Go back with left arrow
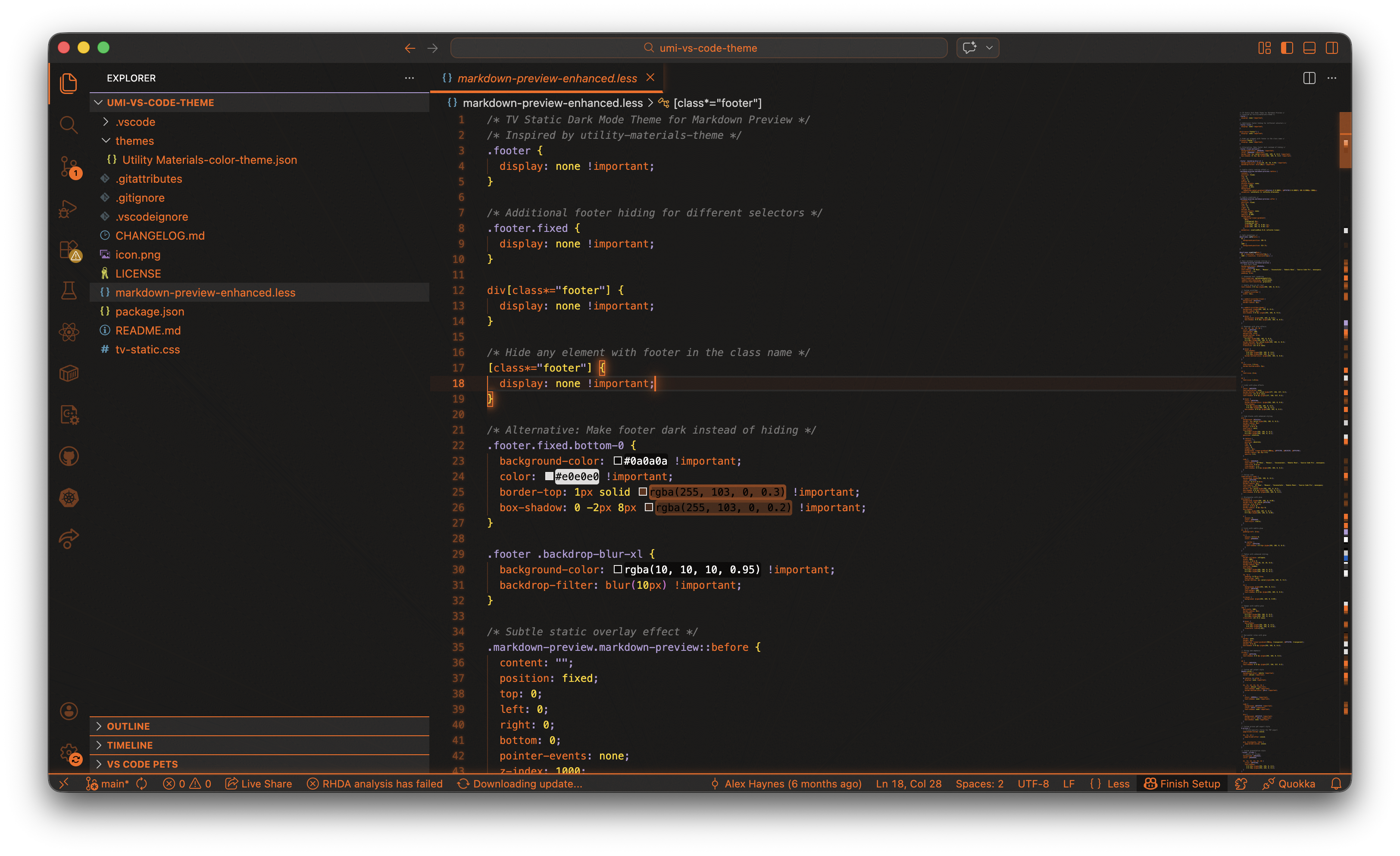The height and width of the screenshot is (856, 1400). pyautogui.click(x=409, y=48)
